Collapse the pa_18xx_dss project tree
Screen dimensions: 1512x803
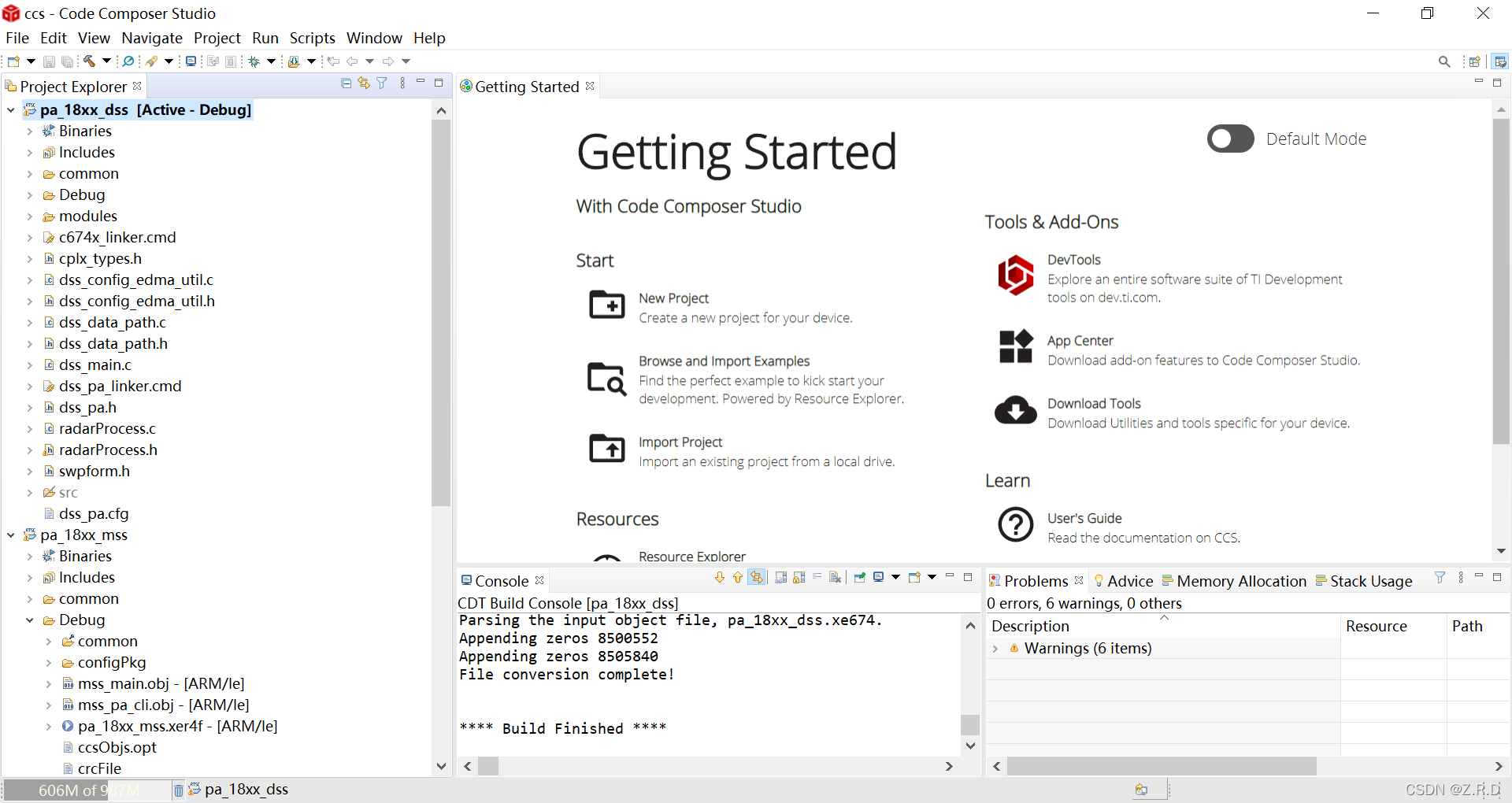tap(11, 110)
